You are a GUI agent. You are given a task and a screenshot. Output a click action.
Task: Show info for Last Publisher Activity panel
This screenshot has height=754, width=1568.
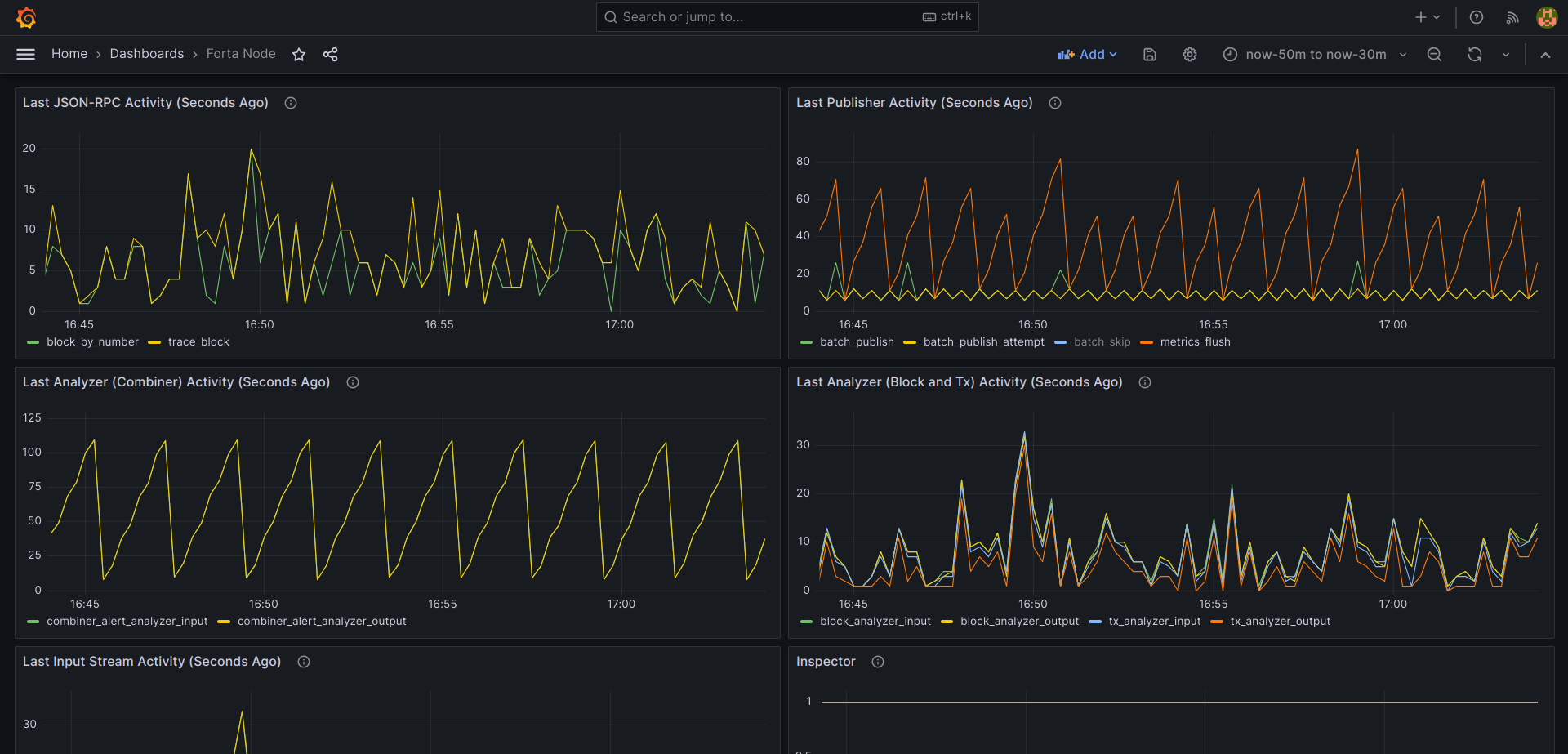click(x=1055, y=103)
